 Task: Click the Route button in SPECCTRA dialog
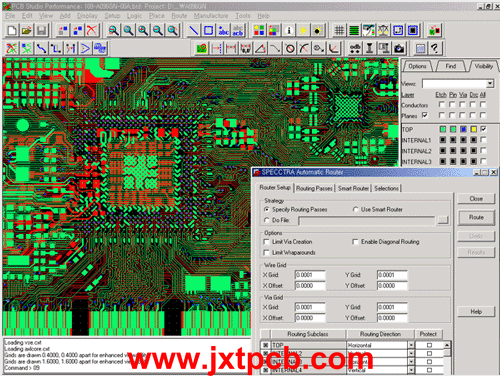[x=476, y=217]
